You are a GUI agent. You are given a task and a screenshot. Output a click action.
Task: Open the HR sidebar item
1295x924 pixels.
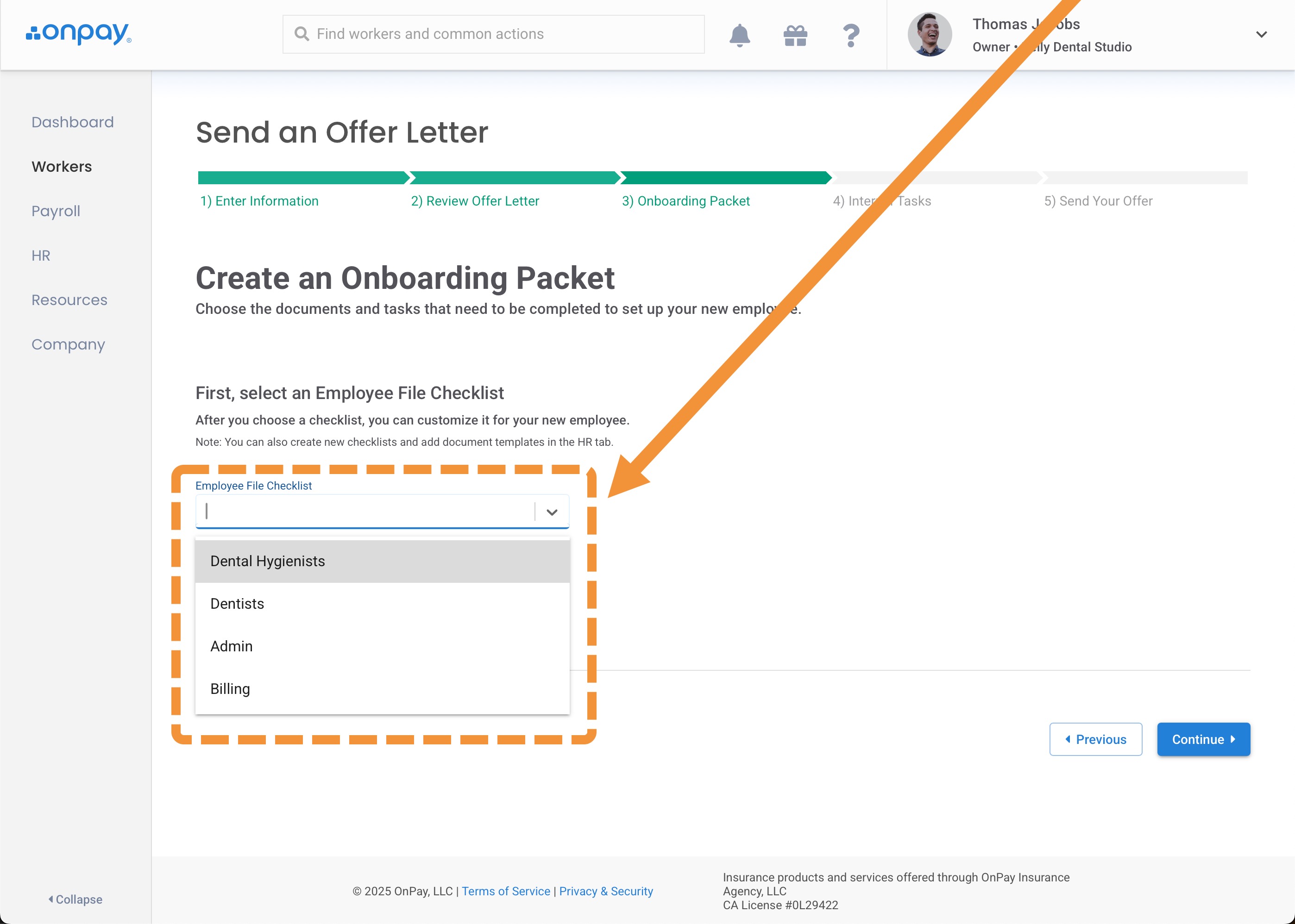pyautogui.click(x=41, y=256)
